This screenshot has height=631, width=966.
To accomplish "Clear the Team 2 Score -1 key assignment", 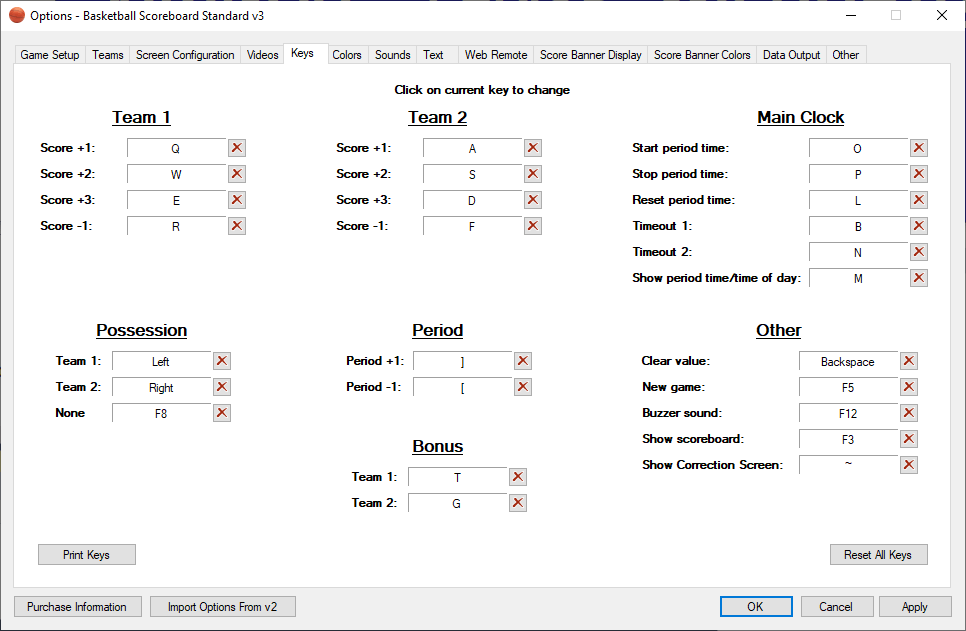I will (x=532, y=225).
